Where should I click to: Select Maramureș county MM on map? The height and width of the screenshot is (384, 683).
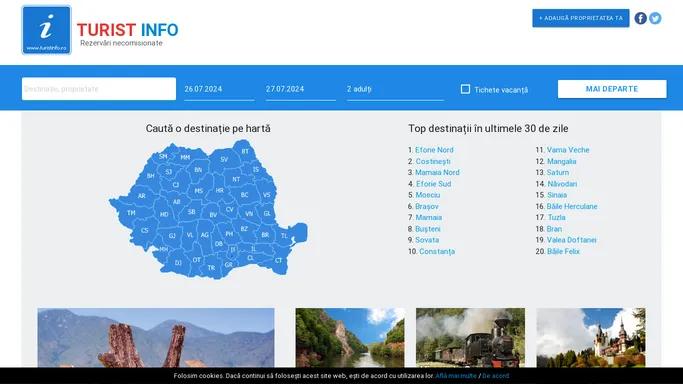[185, 157]
